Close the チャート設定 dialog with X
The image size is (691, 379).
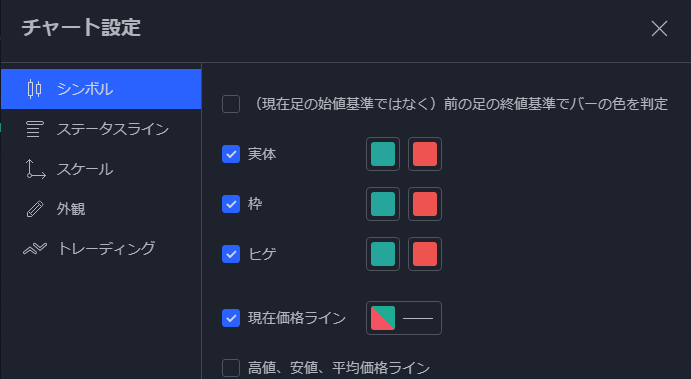tap(659, 29)
